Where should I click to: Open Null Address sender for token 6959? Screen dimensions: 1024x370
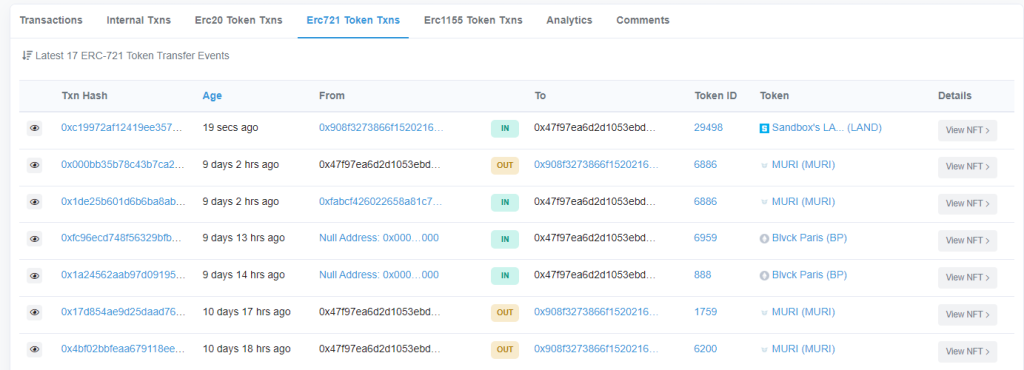(379, 238)
